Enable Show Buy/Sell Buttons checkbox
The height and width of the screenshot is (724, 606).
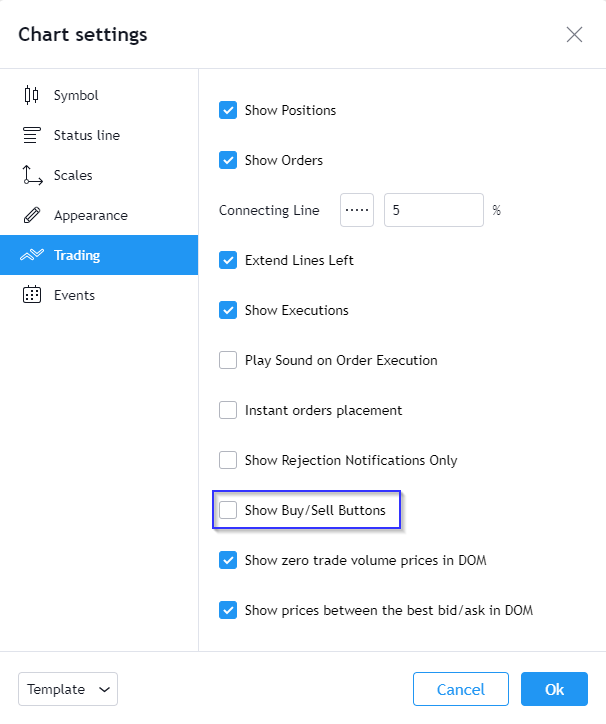click(x=228, y=510)
